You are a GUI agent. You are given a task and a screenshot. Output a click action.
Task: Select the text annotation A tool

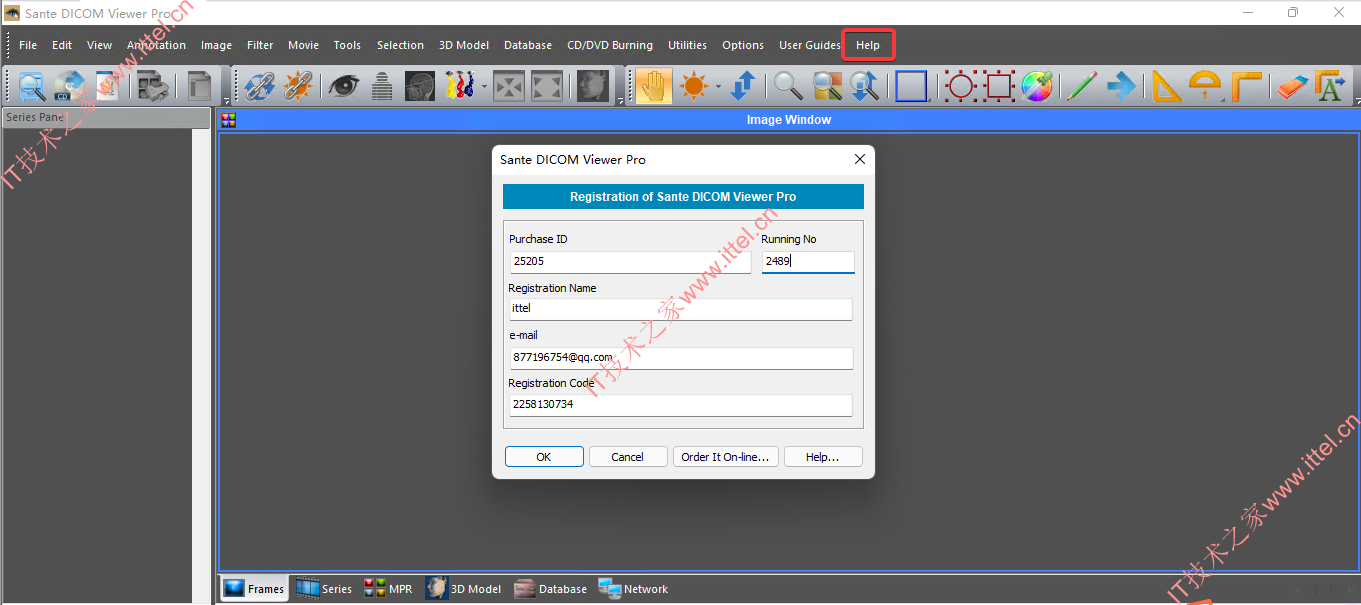(x=1329, y=86)
